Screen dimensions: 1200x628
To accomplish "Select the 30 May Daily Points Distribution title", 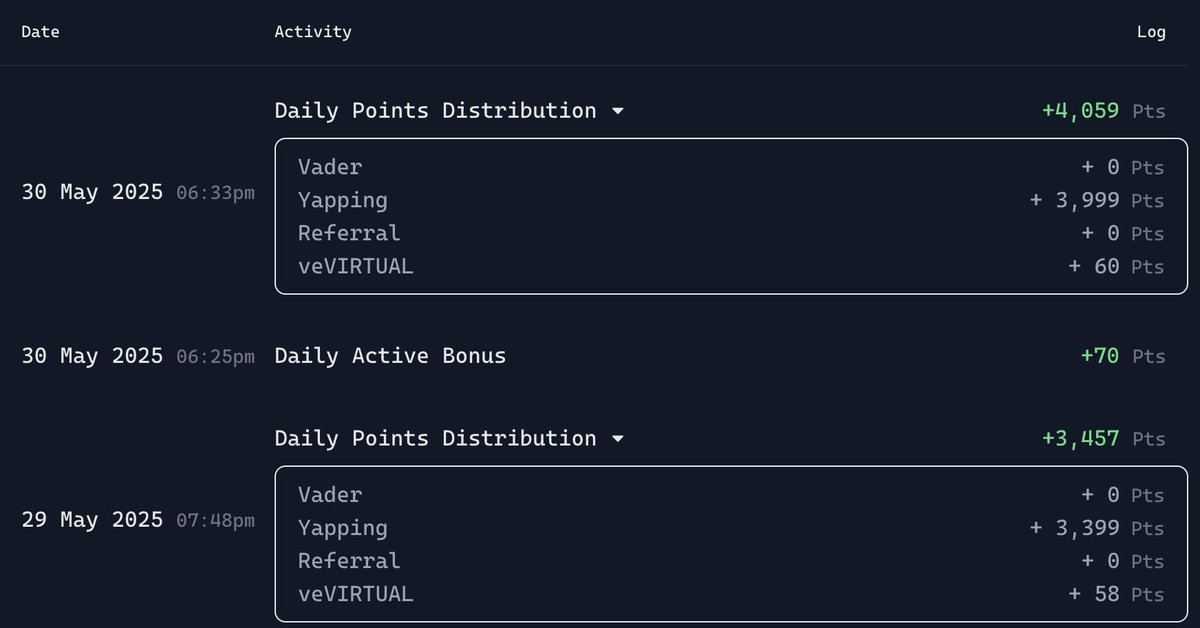I will [x=435, y=111].
